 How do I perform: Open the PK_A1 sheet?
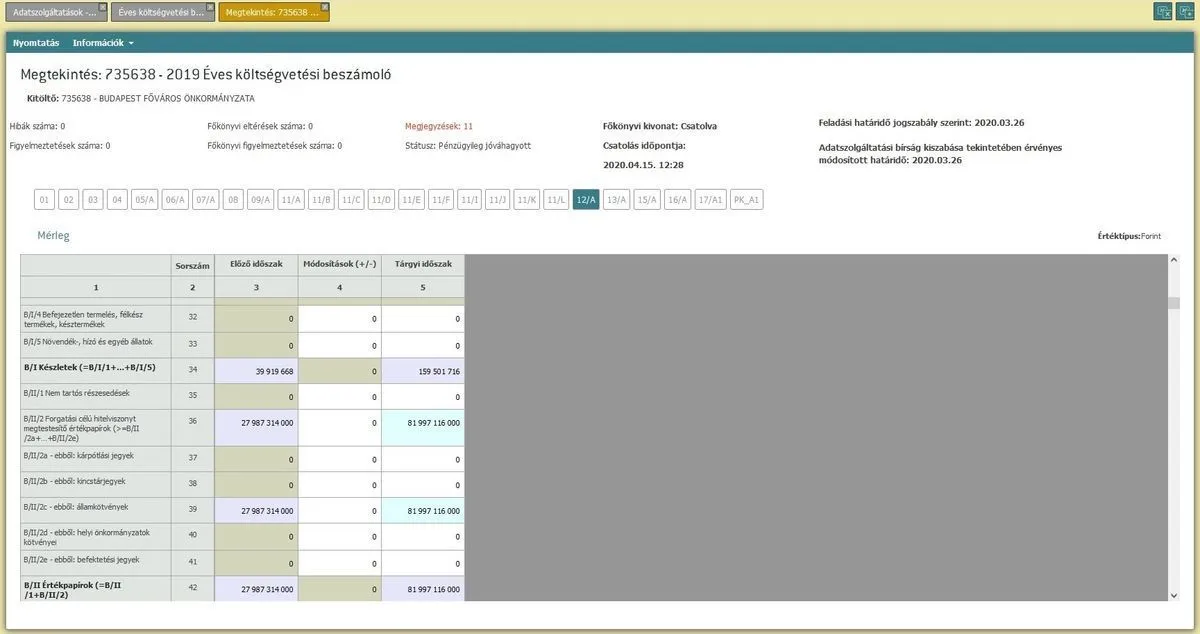(747, 199)
